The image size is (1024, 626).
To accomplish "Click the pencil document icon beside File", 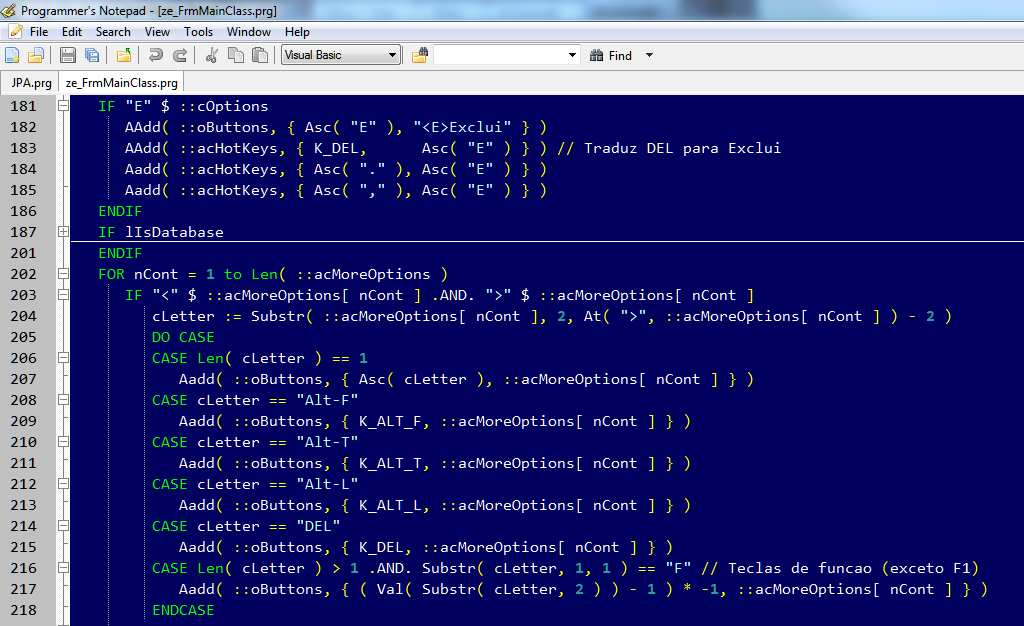I will [15, 31].
